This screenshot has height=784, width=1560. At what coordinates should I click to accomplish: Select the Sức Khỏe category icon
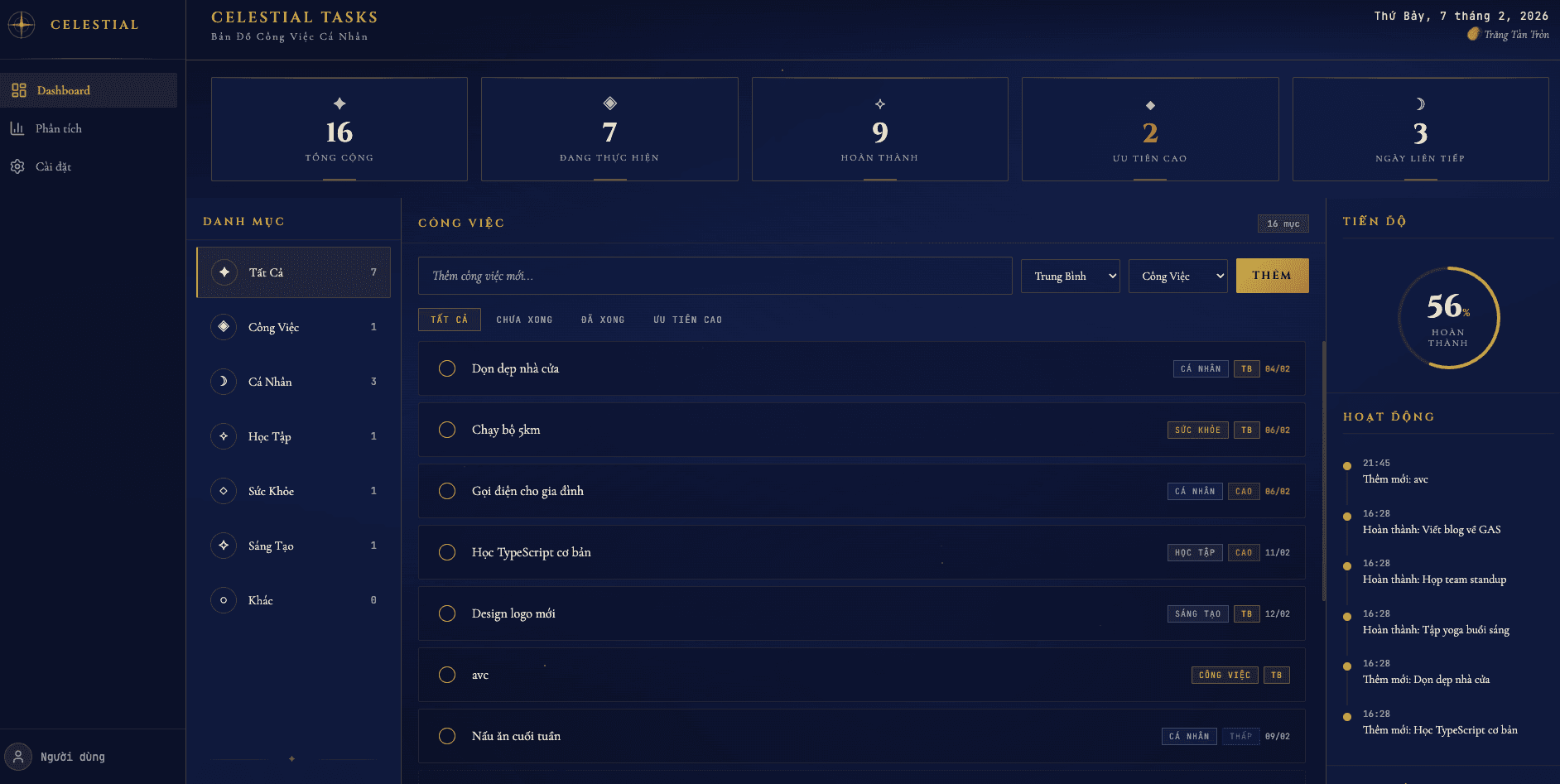coord(224,491)
